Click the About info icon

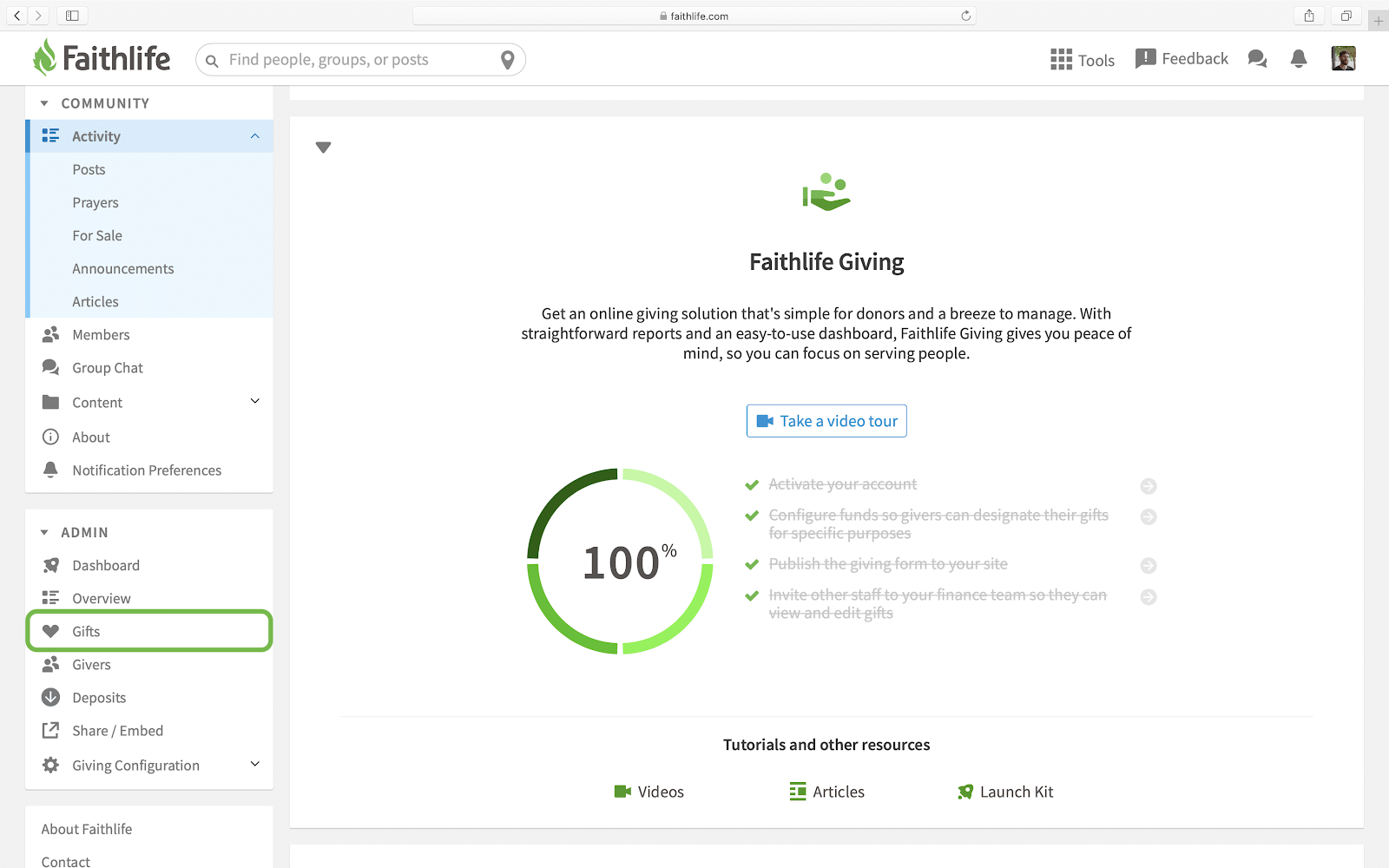coord(51,437)
